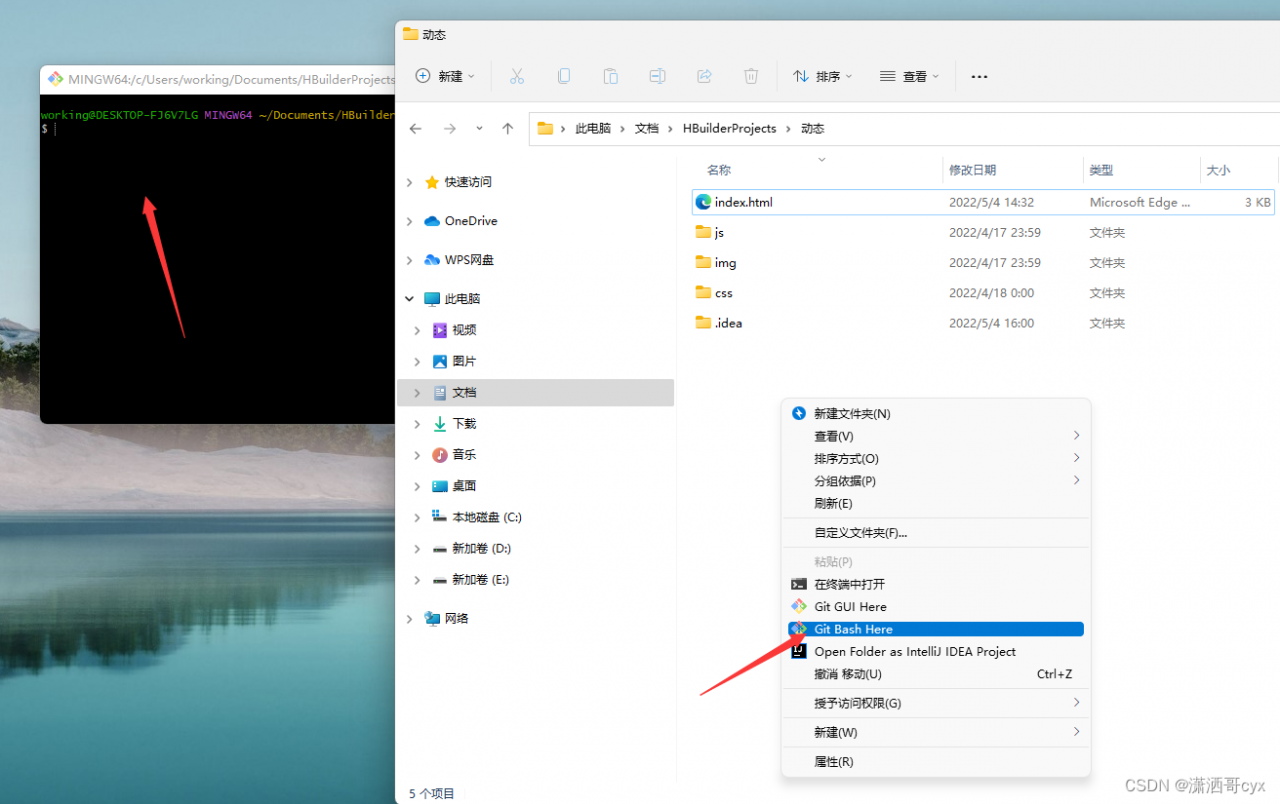Expand the 本地磁盘 (C:) tree node

417,517
